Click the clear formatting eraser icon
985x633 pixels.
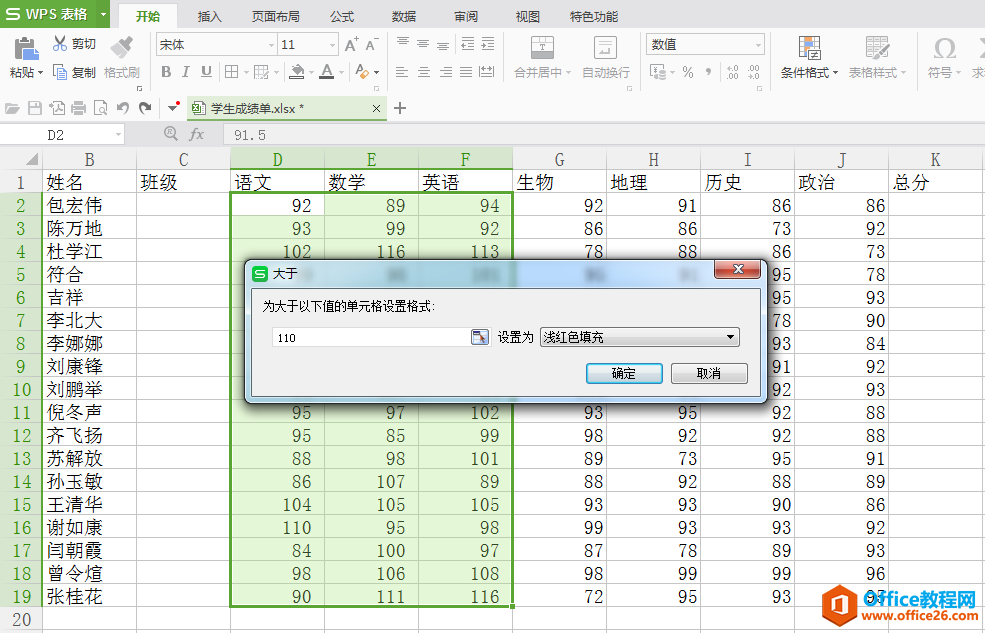[361, 72]
